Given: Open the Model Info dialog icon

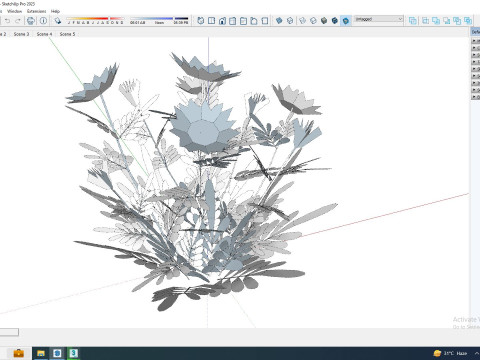Looking at the screenshot, I should [43, 21].
